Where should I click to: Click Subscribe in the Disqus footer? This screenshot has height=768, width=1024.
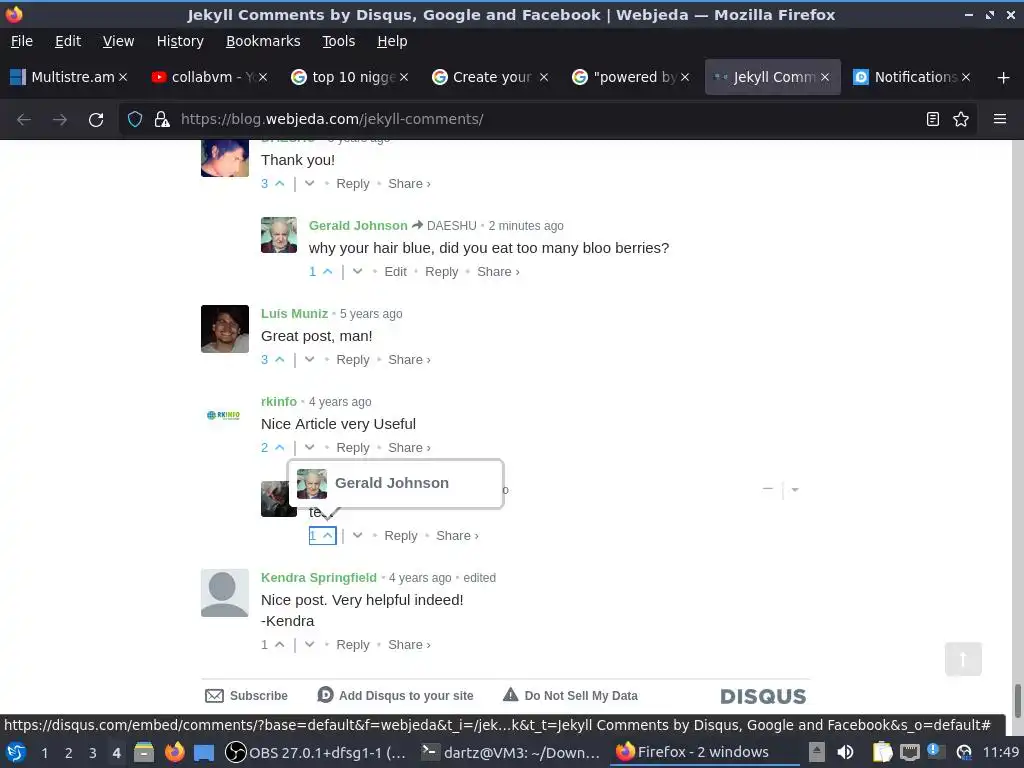click(x=246, y=696)
